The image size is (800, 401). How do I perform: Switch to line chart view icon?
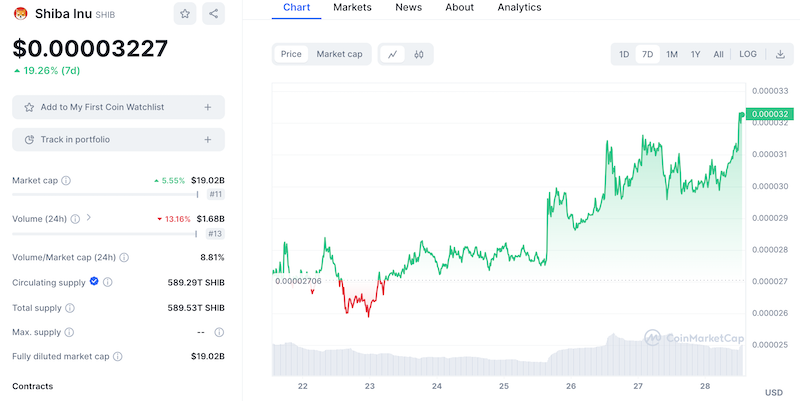tap(392, 54)
